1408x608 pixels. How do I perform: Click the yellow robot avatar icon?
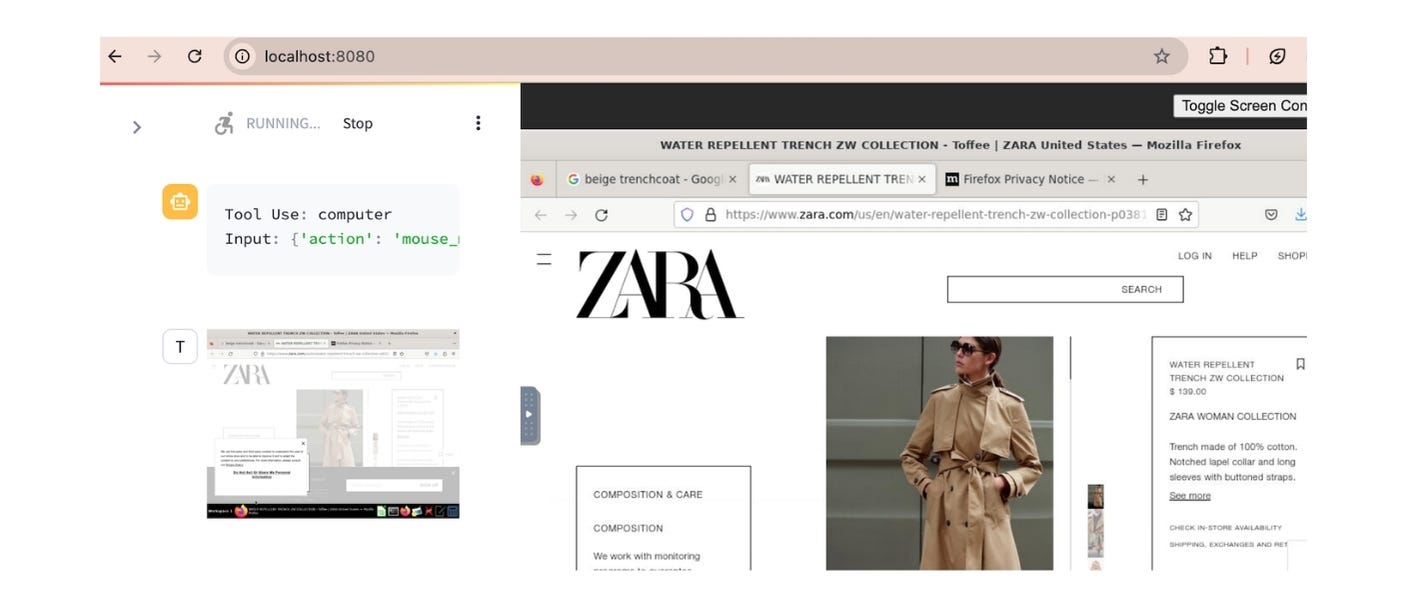pos(179,201)
